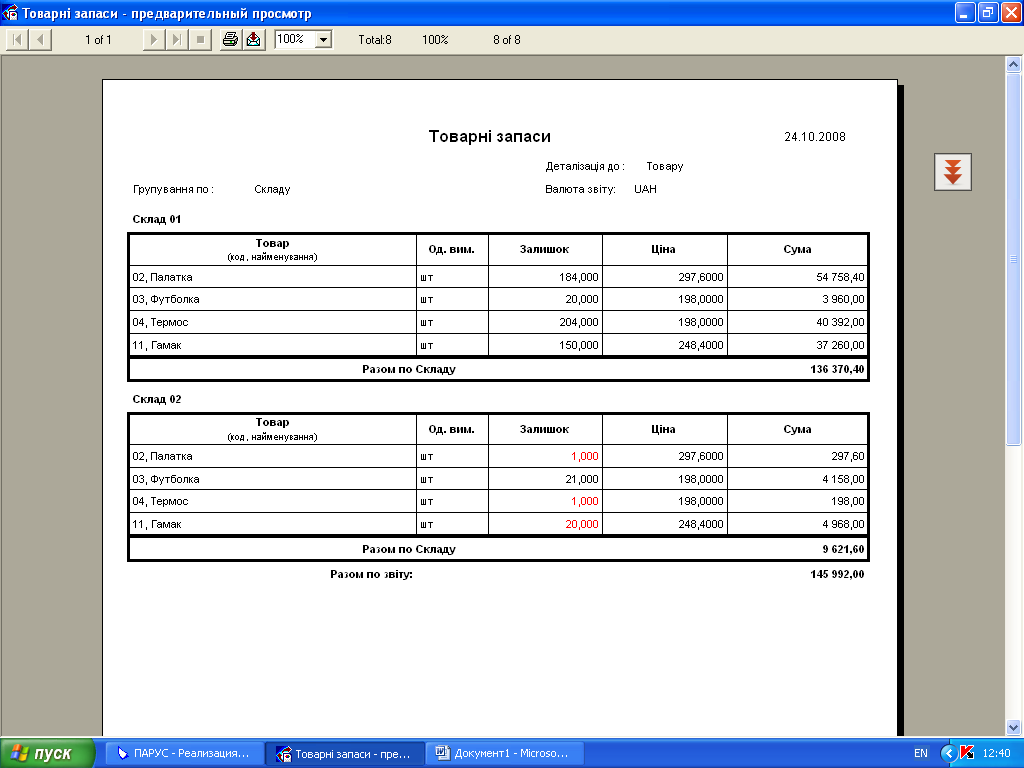The image size is (1024, 768).
Task: Click the Групування по value Складу
Action: [x=272, y=189]
